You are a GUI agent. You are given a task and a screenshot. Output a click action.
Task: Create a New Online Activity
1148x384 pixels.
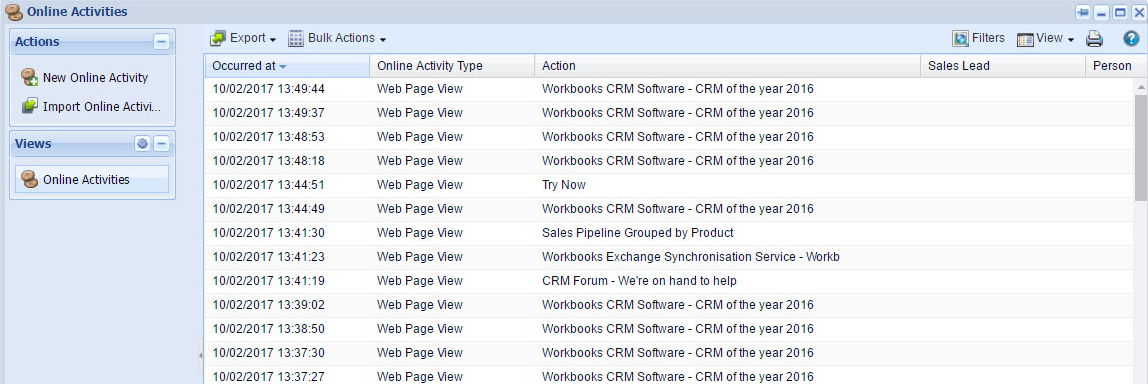(x=95, y=78)
